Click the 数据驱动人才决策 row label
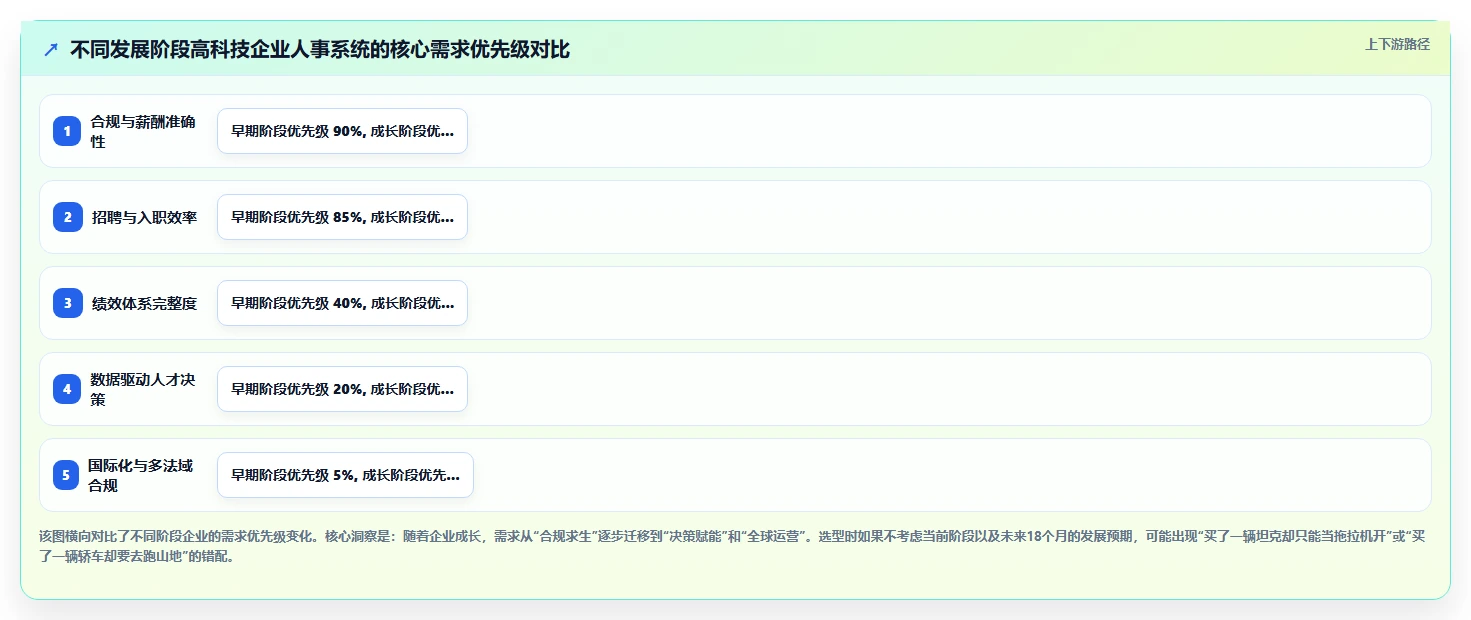This screenshot has height=620, width=1471. tap(143, 389)
